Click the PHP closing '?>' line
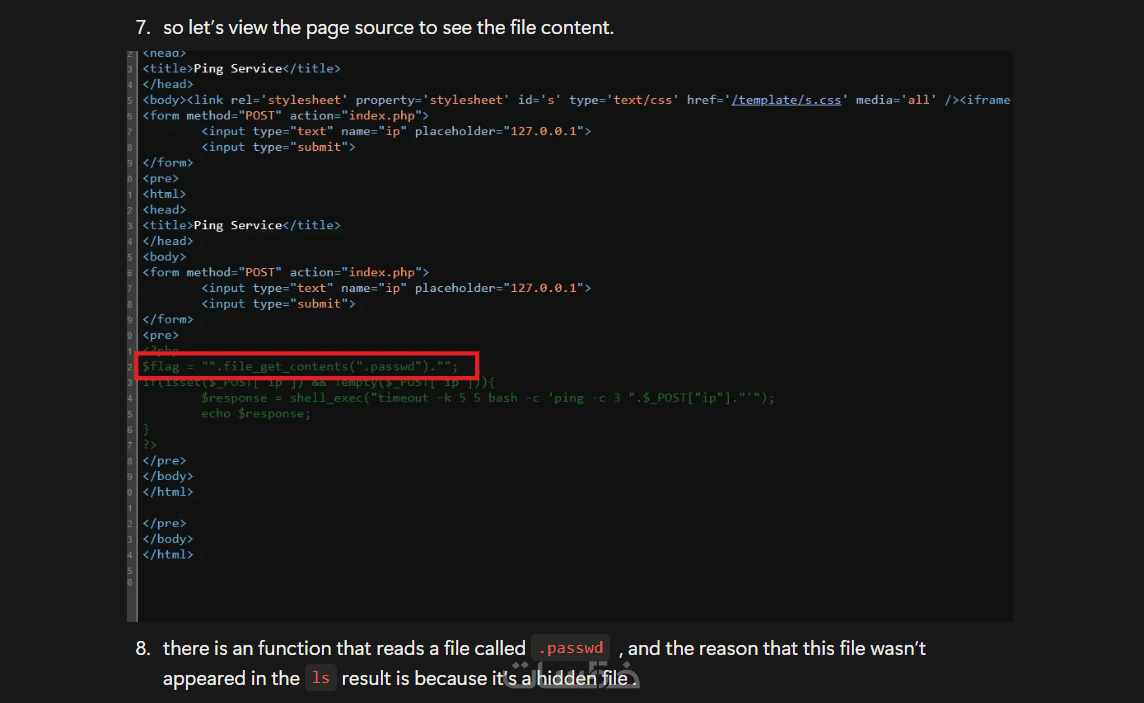Screen dimensions: 1144x703 tap(150, 445)
